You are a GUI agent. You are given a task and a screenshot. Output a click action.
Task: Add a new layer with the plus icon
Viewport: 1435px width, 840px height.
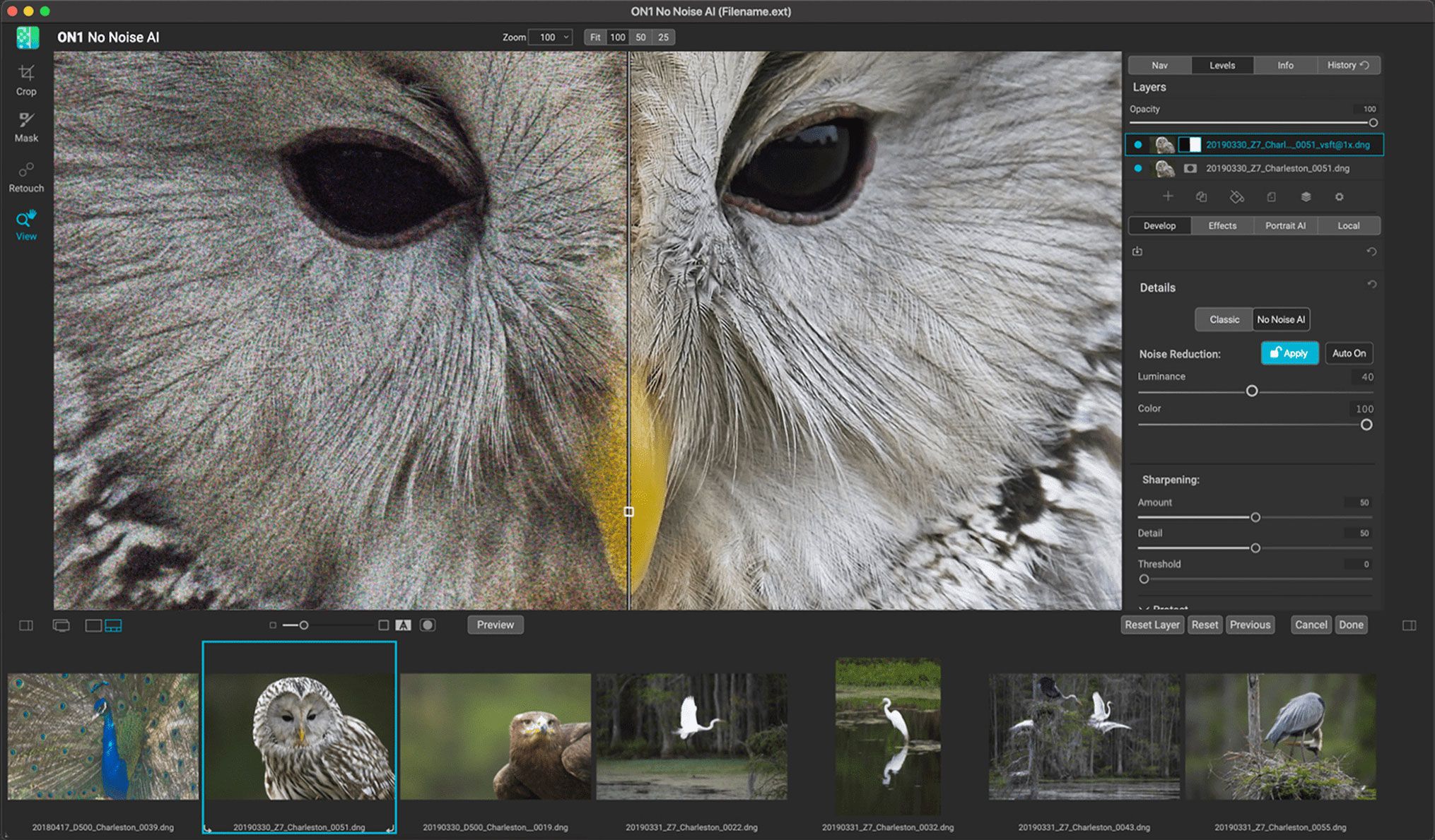(1169, 196)
